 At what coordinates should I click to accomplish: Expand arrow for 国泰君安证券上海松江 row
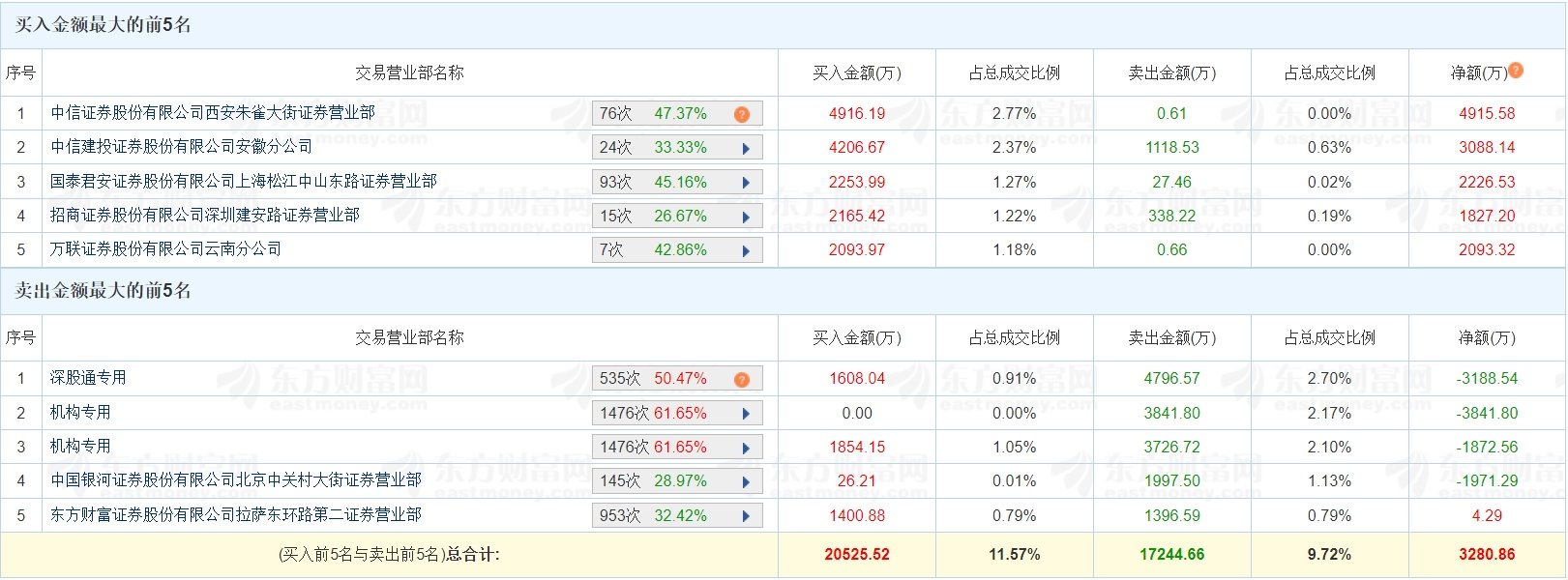[746, 183]
